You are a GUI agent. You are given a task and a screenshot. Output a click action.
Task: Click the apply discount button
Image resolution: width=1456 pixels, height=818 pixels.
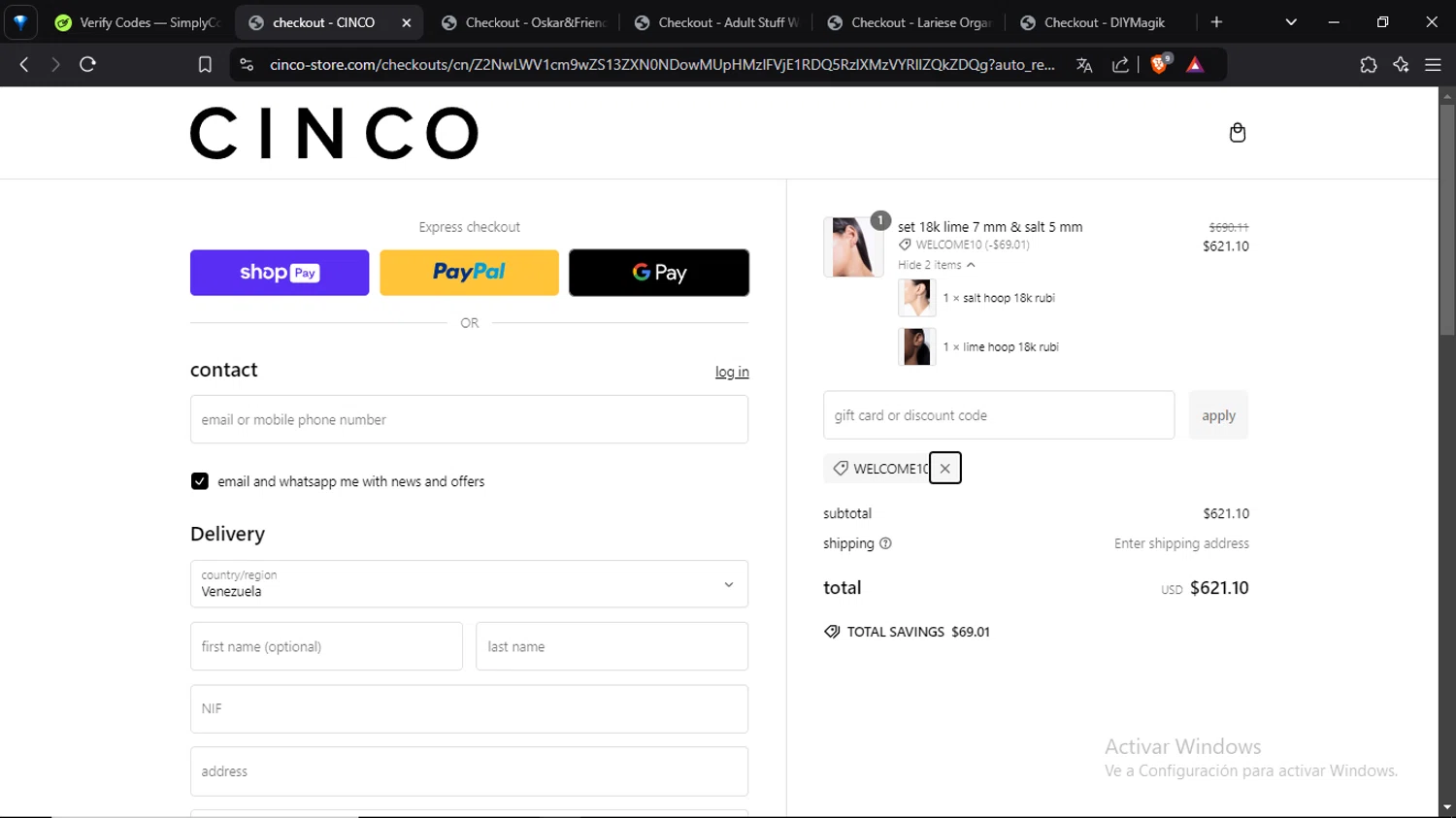[1218, 415]
